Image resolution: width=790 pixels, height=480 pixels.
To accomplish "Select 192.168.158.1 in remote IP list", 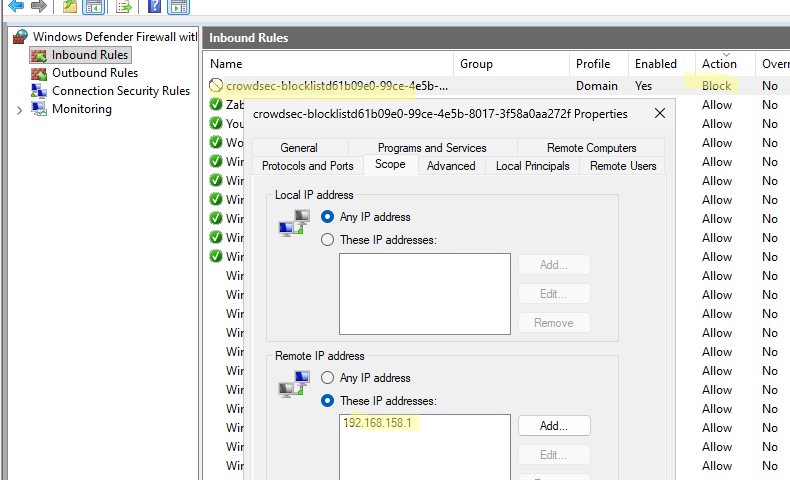I will tap(377, 423).
